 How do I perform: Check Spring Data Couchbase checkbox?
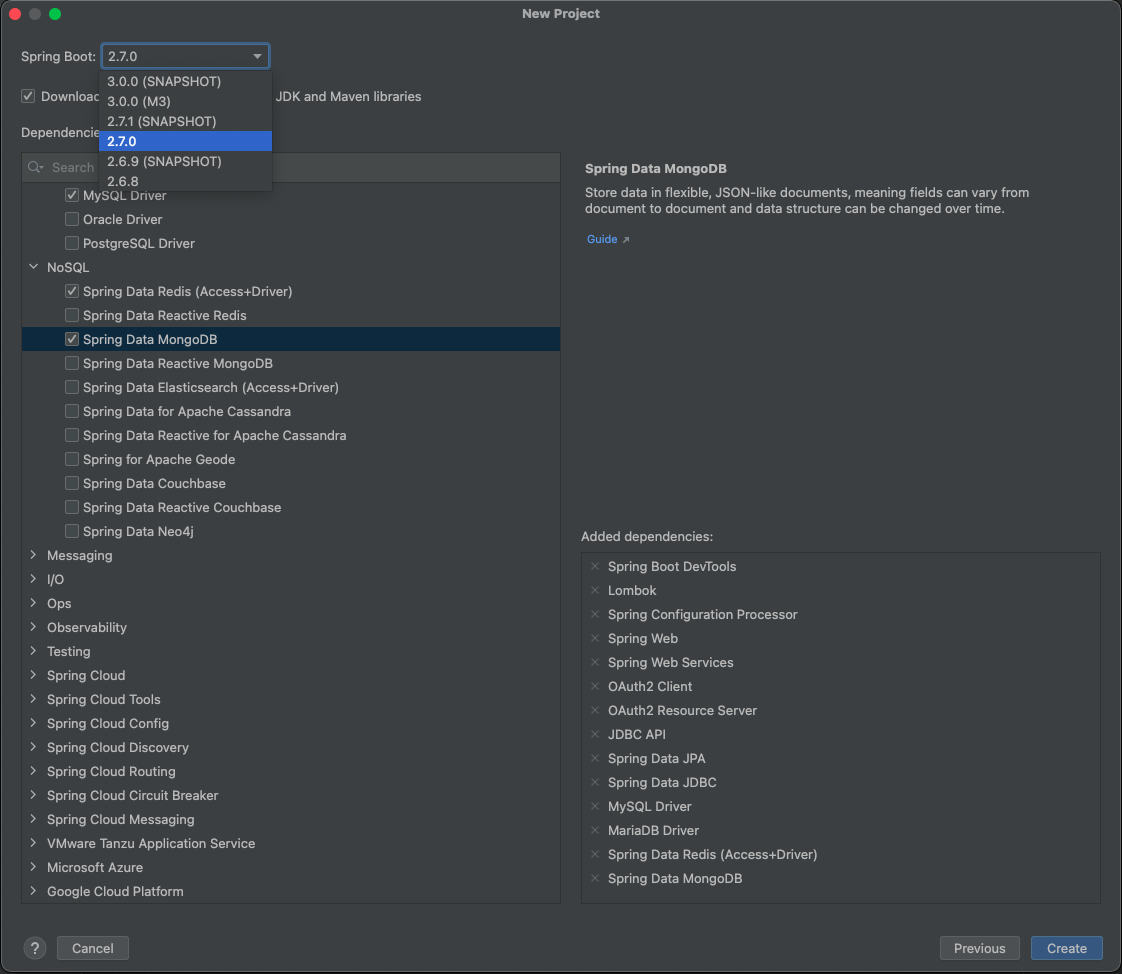pyautogui.click(x=72, y=483)
